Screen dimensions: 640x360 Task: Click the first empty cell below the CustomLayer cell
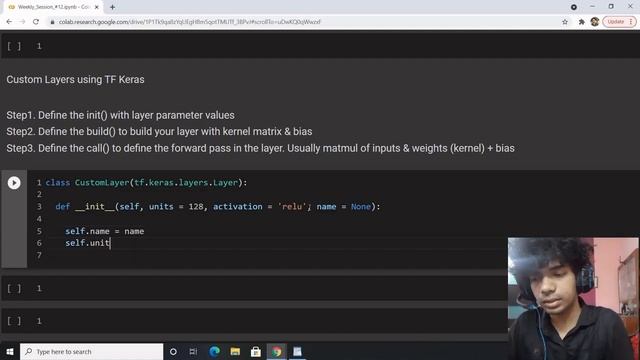[253, 289]
